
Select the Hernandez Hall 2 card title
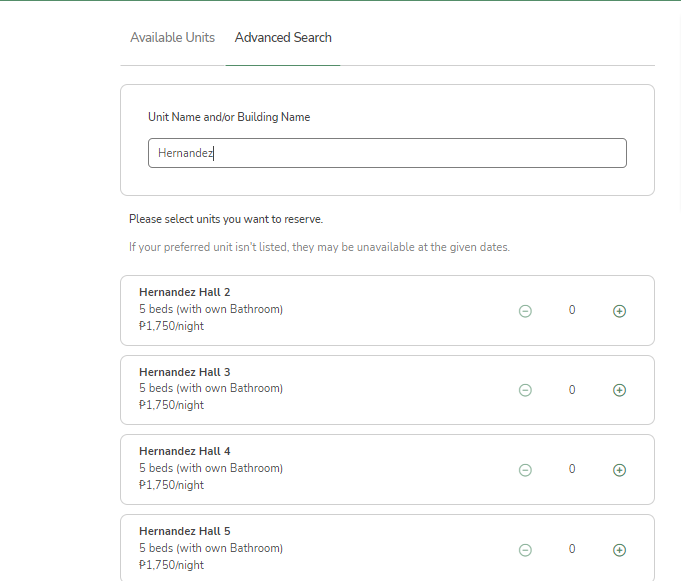coord(185,292)
